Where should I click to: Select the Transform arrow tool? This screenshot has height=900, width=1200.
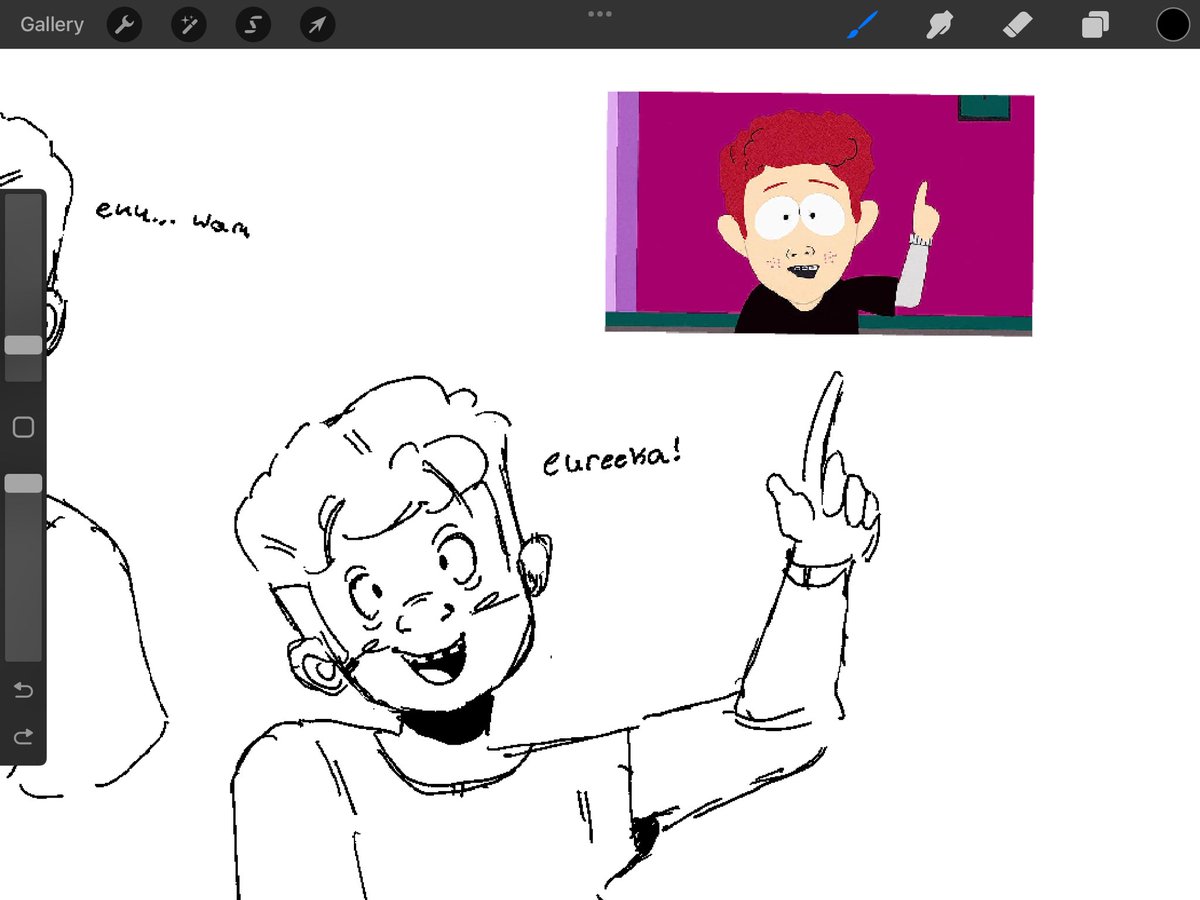click(x=316, y=24)
